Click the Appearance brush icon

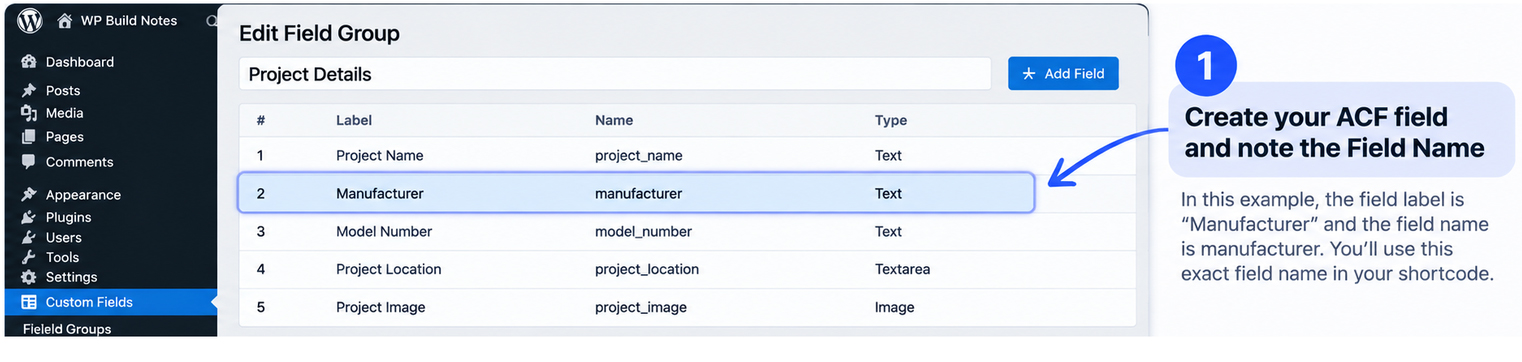pyautogui.click(x=29, y=195)
